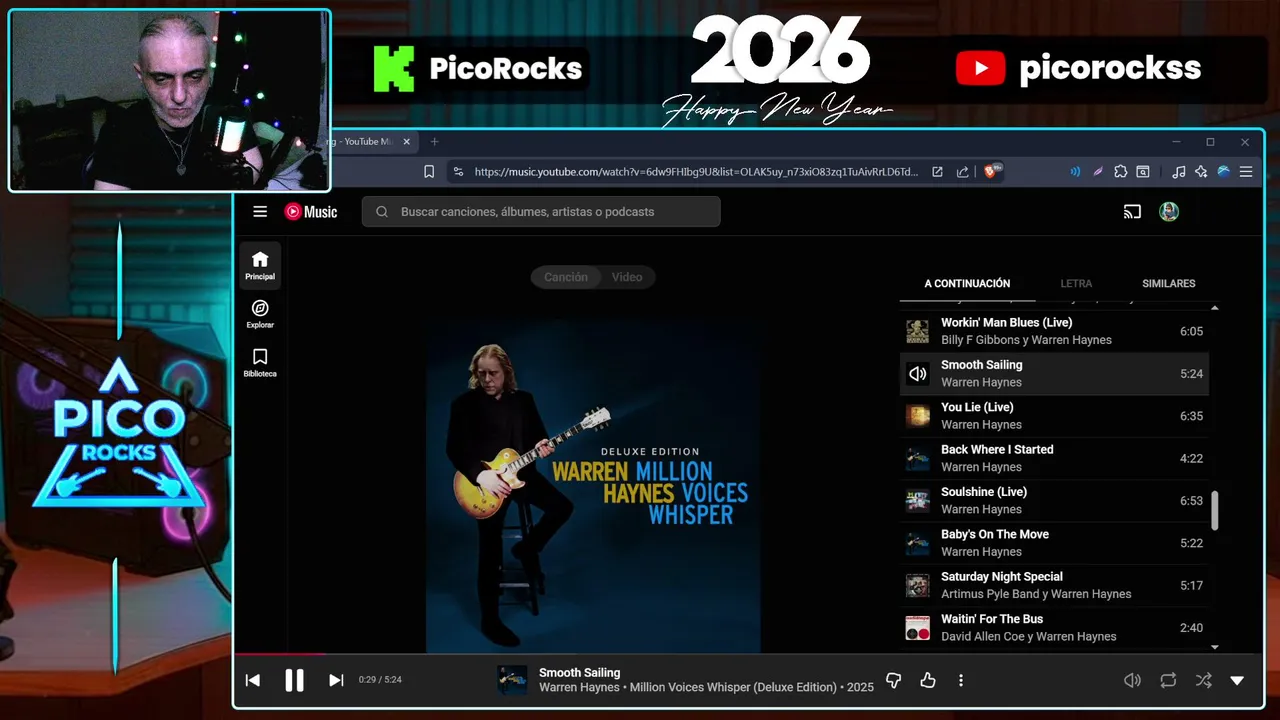Open a new browser tab with plus
1280x720 pixels.
click(x=434, y=142)
